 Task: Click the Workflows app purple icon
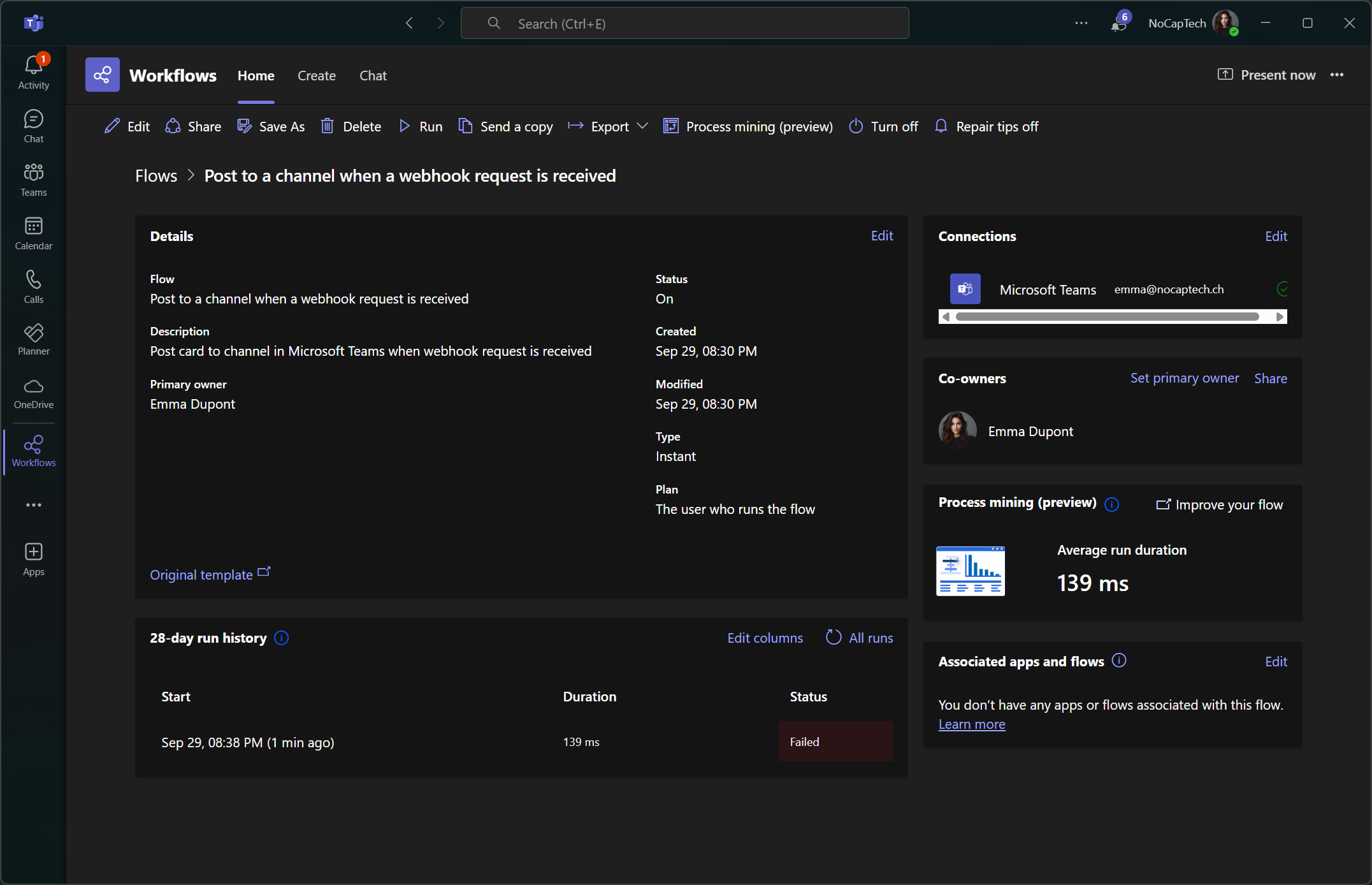pos(103,75)
